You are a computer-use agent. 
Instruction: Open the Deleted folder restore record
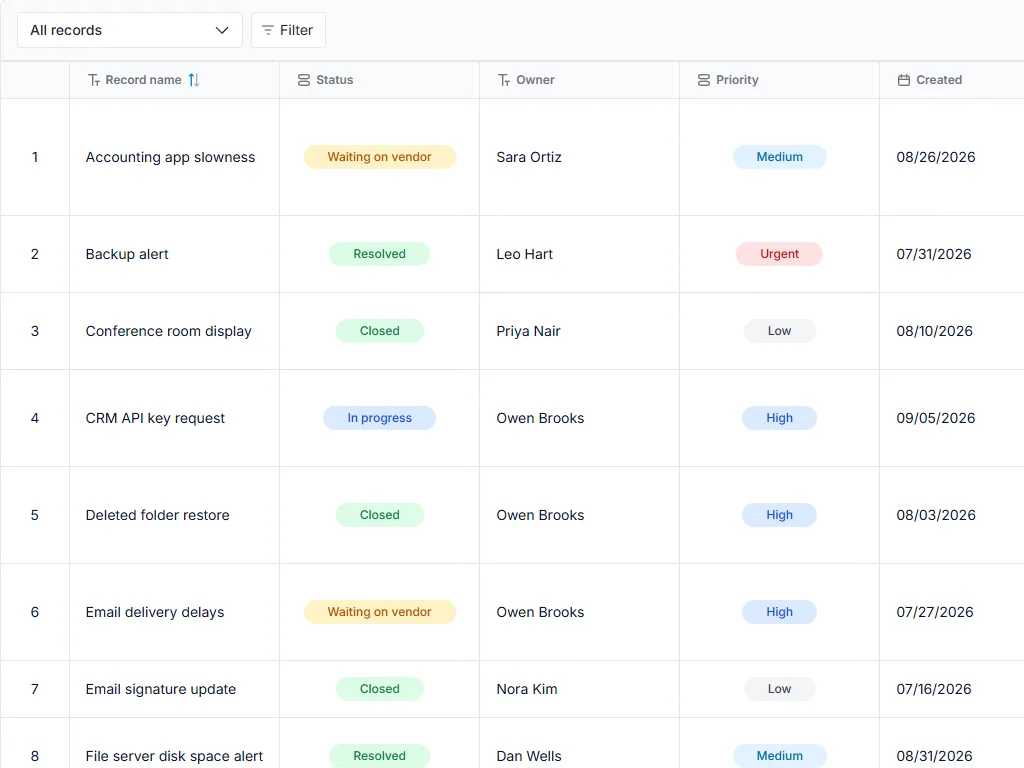[x=157, y=515]
